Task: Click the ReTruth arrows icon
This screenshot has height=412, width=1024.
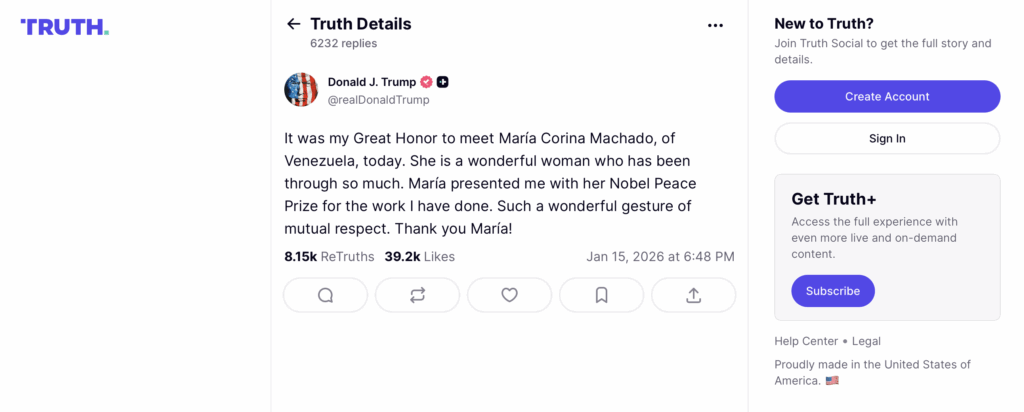Action: tap(417, 295)
